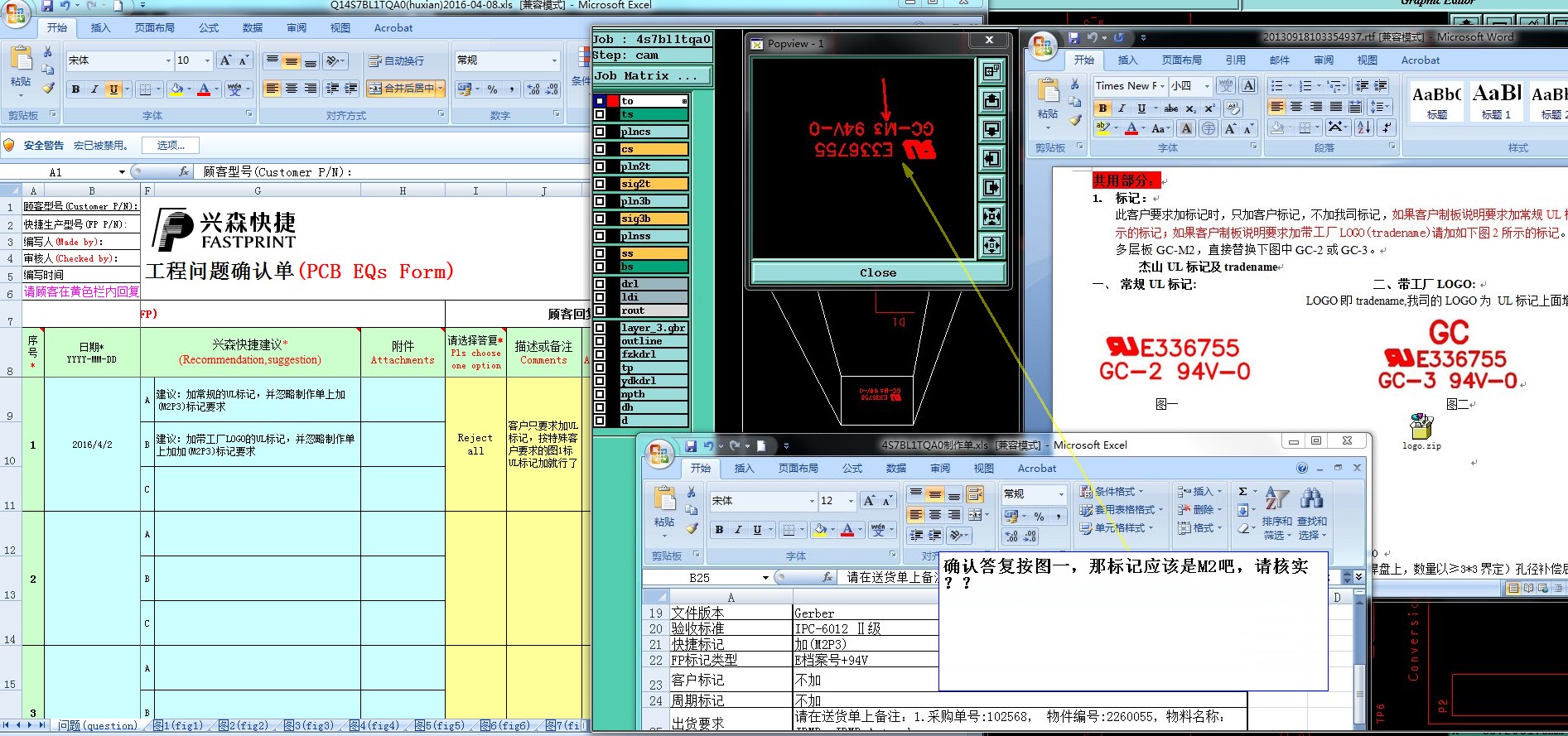Open the font size dropdown in Word
Image resolution: width=1568 pixels, height=736 pixels.
[1207, 85]
